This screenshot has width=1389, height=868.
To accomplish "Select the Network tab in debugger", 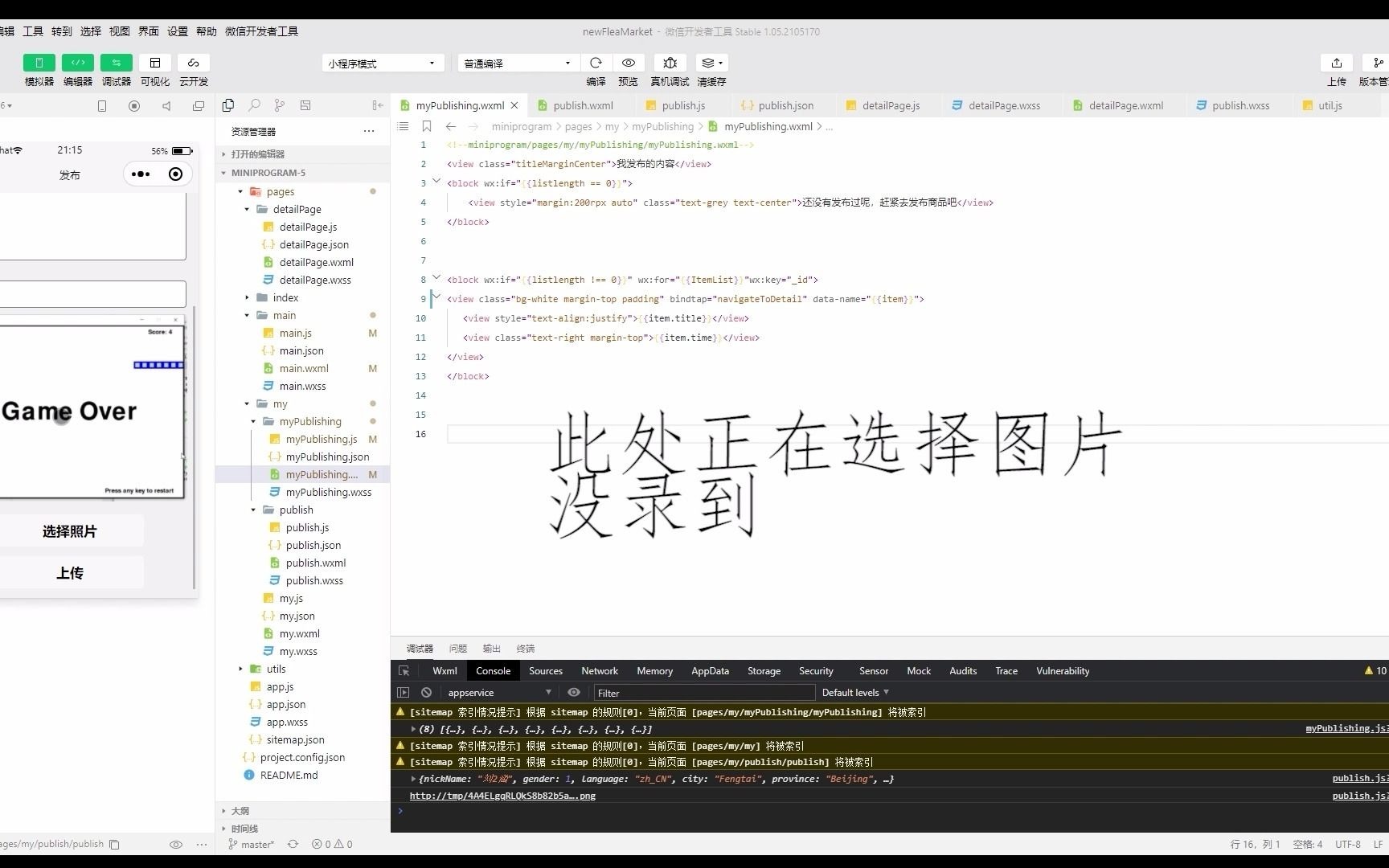I will click(x=600, y=671).
